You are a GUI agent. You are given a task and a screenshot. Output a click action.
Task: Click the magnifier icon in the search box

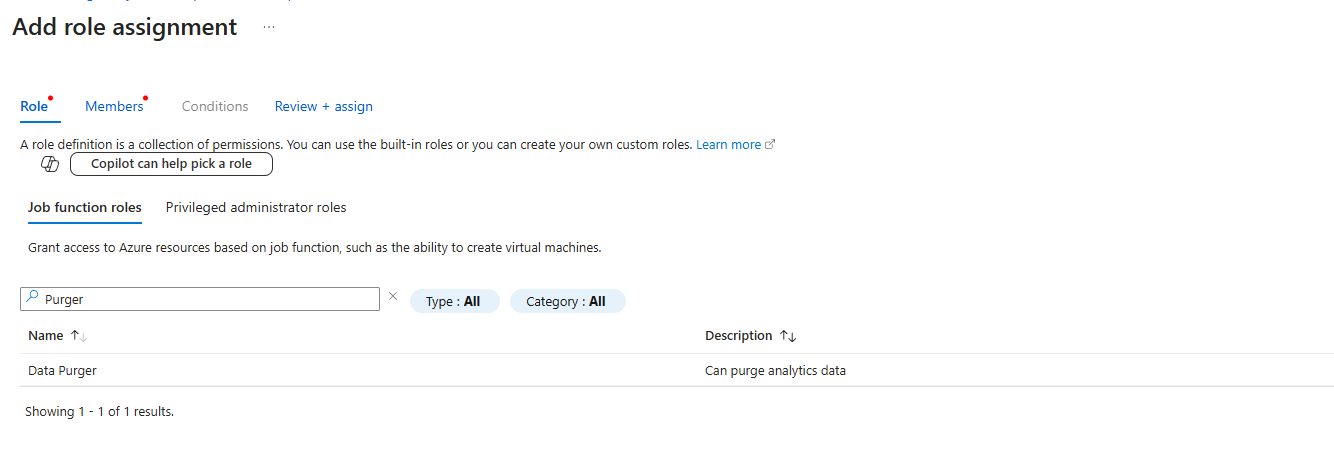[x=32, y=298]
